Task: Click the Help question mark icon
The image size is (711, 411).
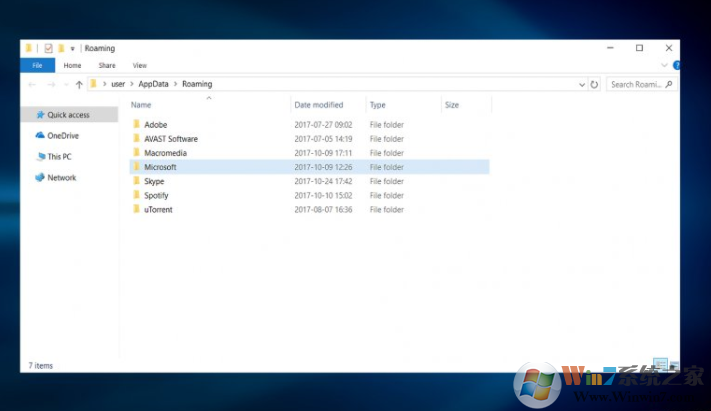Action: [676, 65]
